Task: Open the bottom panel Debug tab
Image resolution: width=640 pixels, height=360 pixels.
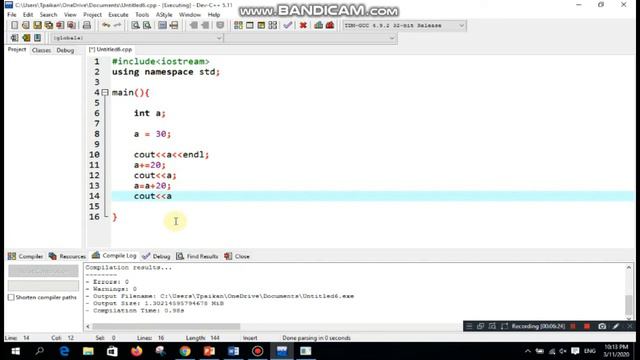Action: click(156, 256)
